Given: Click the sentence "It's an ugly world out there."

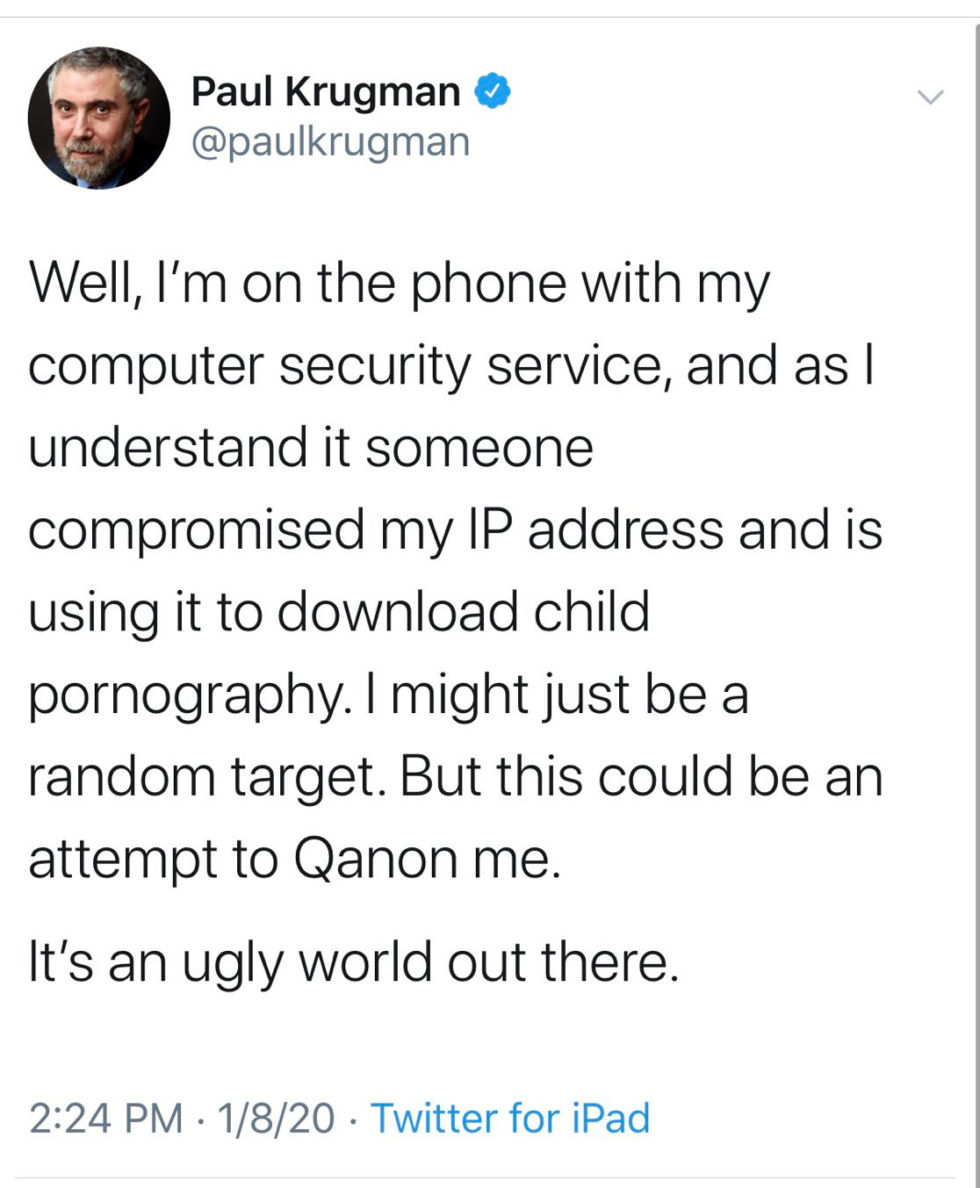Looking at the screenshot, I should 353,963.
